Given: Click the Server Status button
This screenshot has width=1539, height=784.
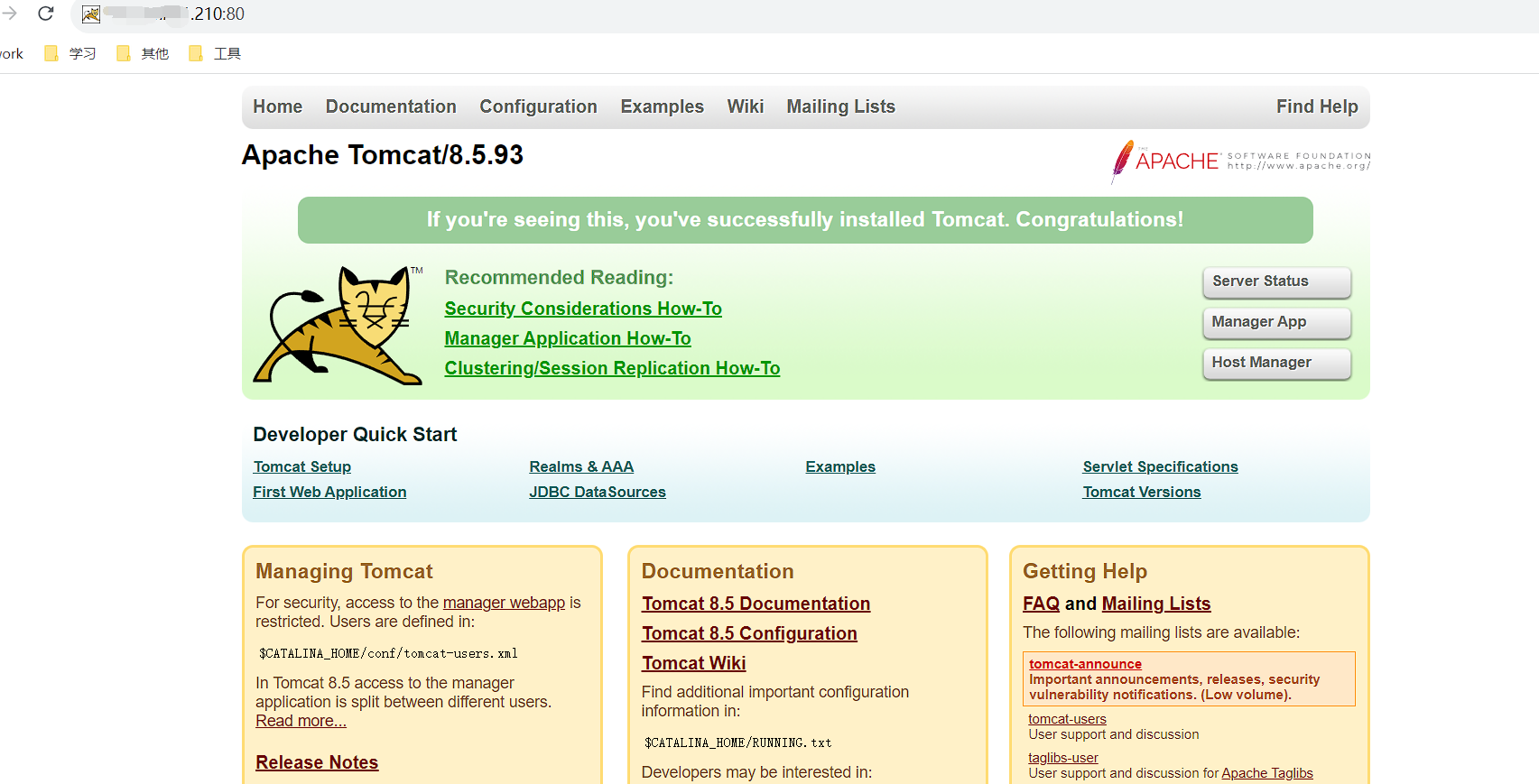Looking at the screenshot, I should [x=1276, y=281].
